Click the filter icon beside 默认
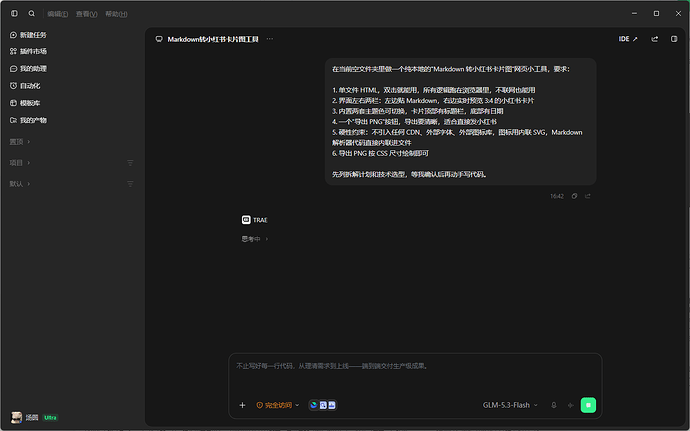This screenshot has width=690, height=431. (130, 184)
